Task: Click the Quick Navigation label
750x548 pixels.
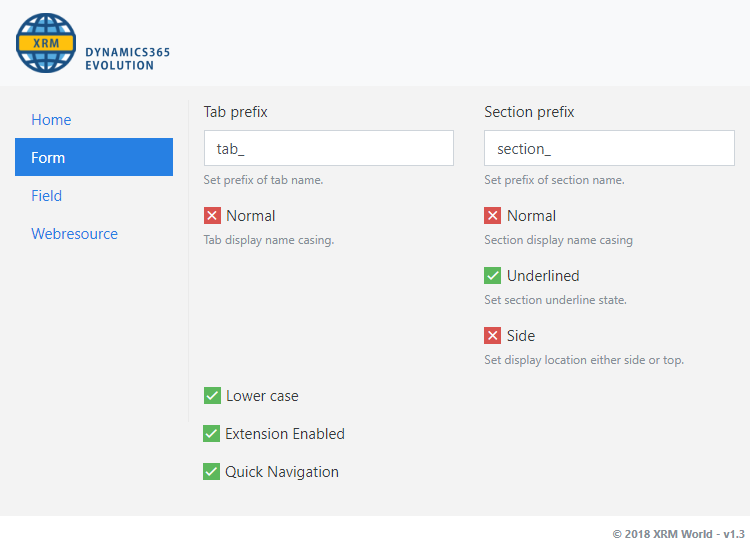Action: [x=282, y=472]
